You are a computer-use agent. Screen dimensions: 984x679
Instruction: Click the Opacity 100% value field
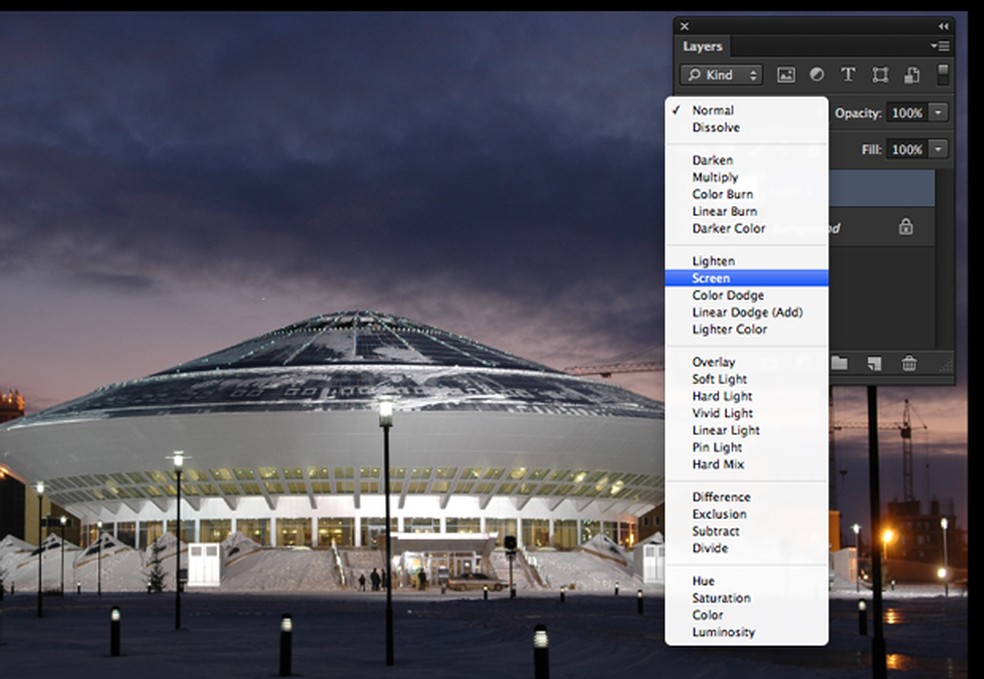(x=907, y=113)
